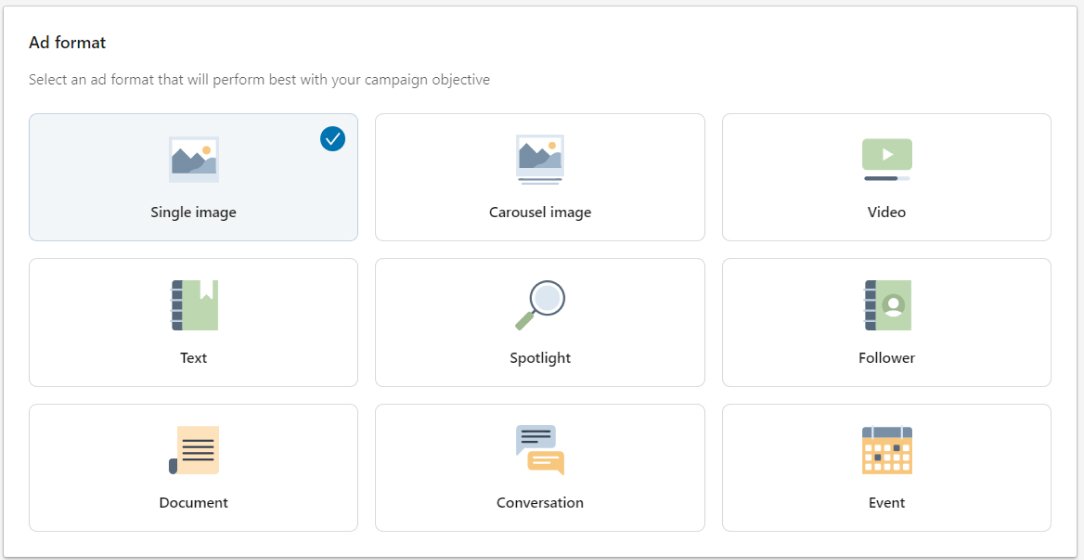Click the Single image picture icon
Image resolution: width=1084 pixels, height=560 pixels.
[194, 160]
